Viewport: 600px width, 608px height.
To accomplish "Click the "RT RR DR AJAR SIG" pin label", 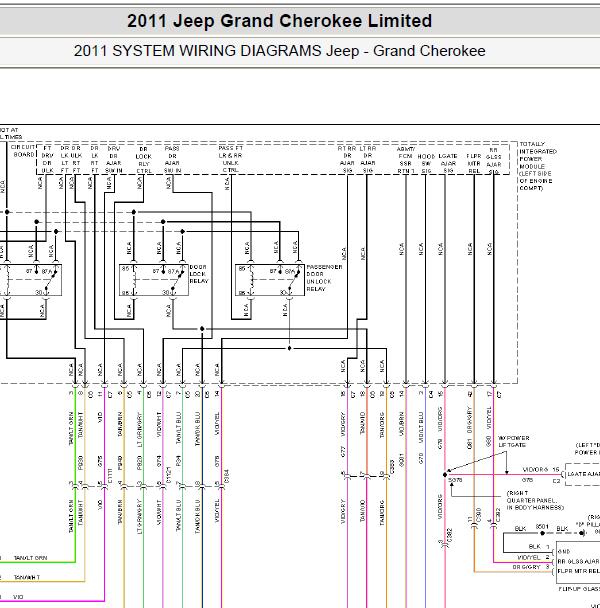I will (x=347, y=159).
